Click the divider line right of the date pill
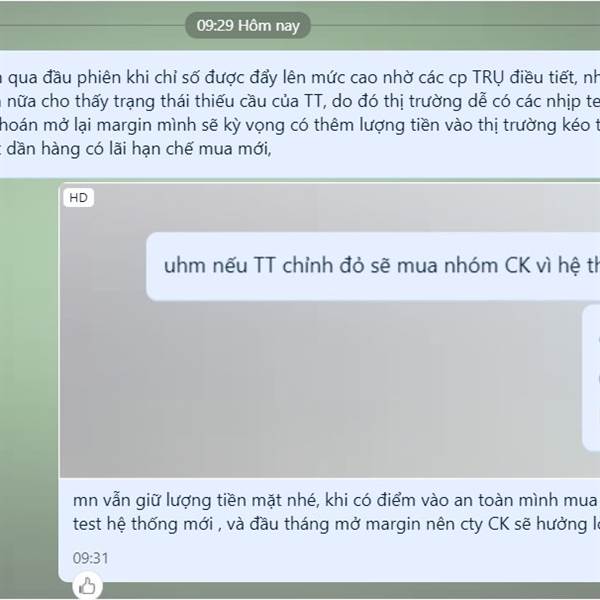 pos(455,26)
